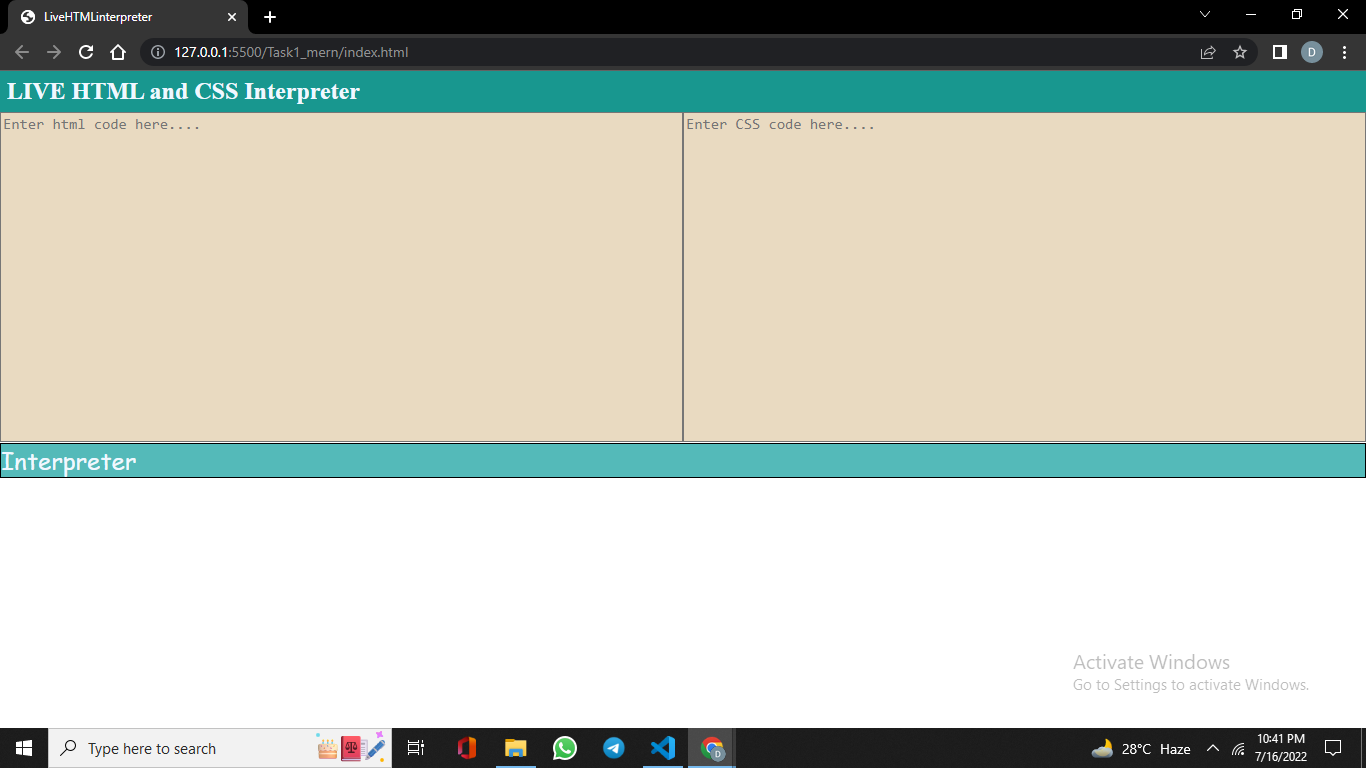Launch Microsoft Office from the taskbar
Screen dimensions: 1366x768
(x=466, y=748)
